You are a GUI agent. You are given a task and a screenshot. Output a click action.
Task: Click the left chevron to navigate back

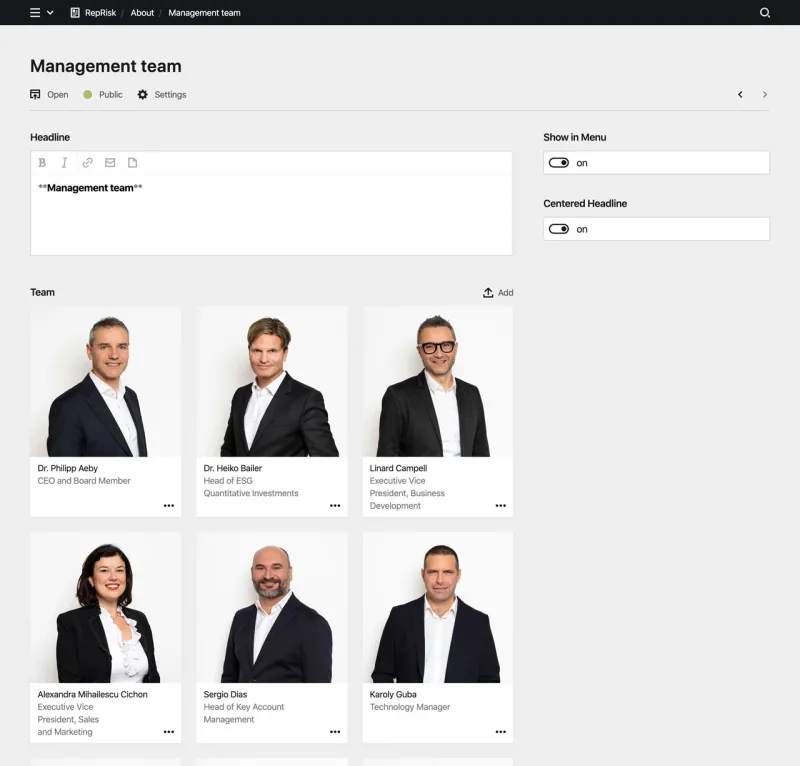coord(740,95)
